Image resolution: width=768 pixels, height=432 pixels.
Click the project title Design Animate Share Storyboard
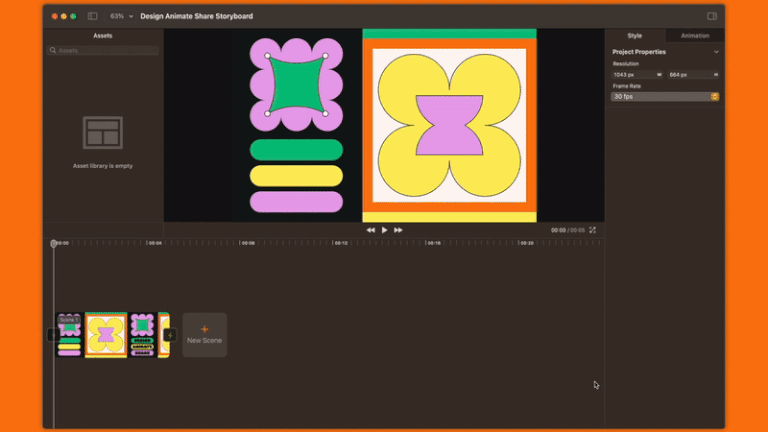(x=196, y=16)
